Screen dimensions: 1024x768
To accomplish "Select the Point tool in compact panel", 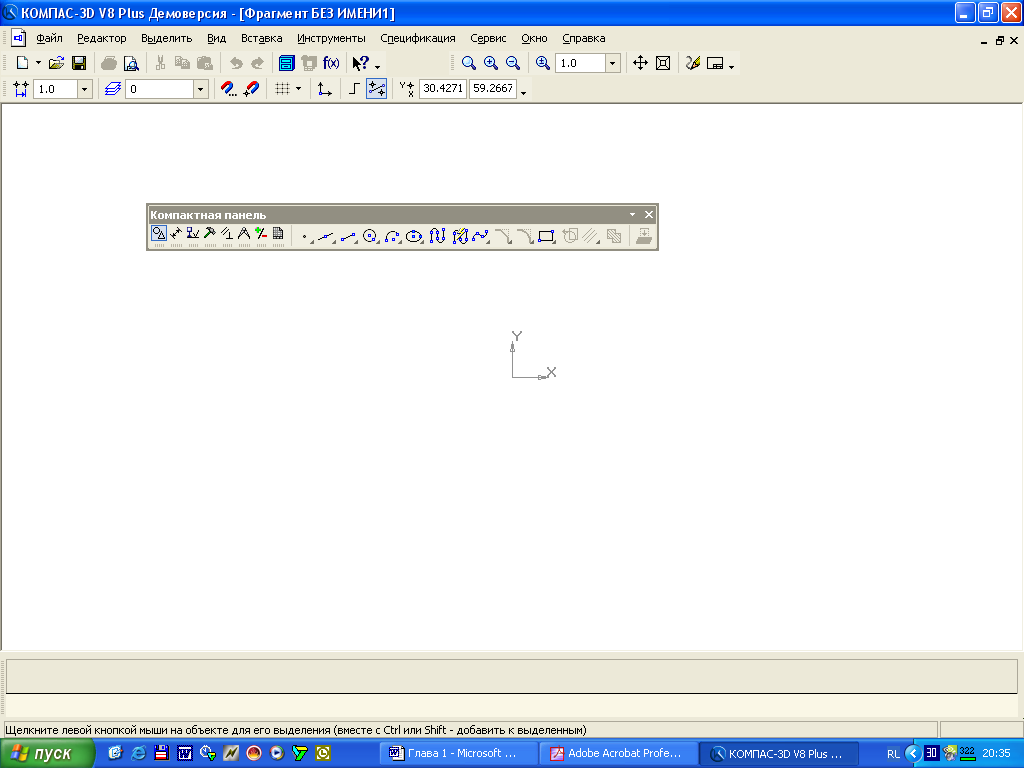I will tap(305, 236).
